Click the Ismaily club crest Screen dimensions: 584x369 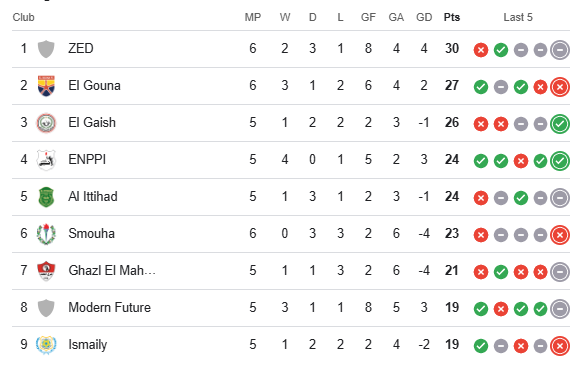click(x=46, y=345)
